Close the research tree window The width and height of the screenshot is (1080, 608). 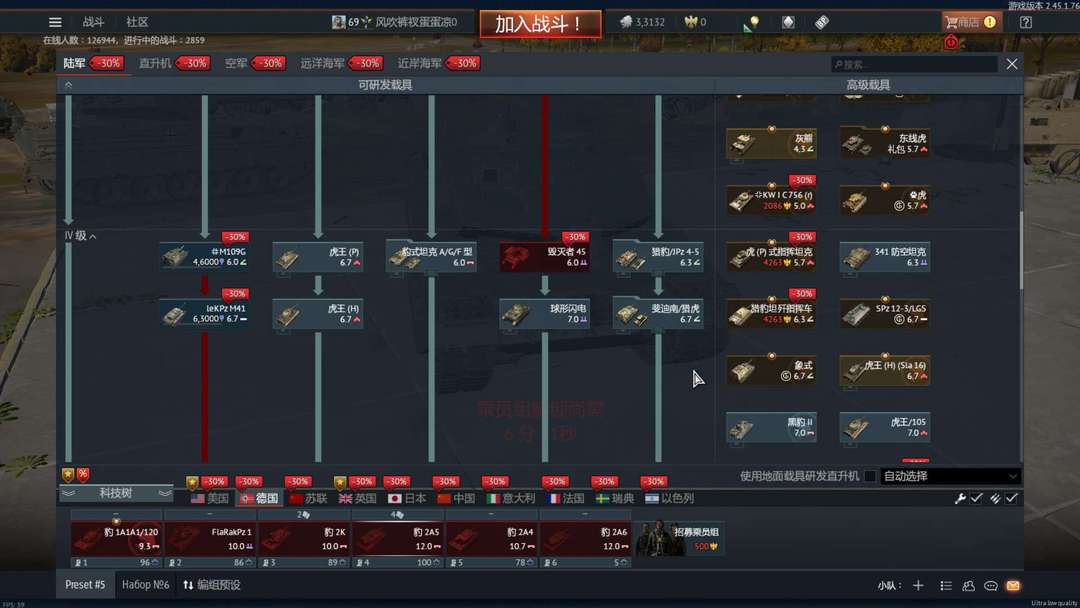pyautogui.click(x=1011, y=64)
